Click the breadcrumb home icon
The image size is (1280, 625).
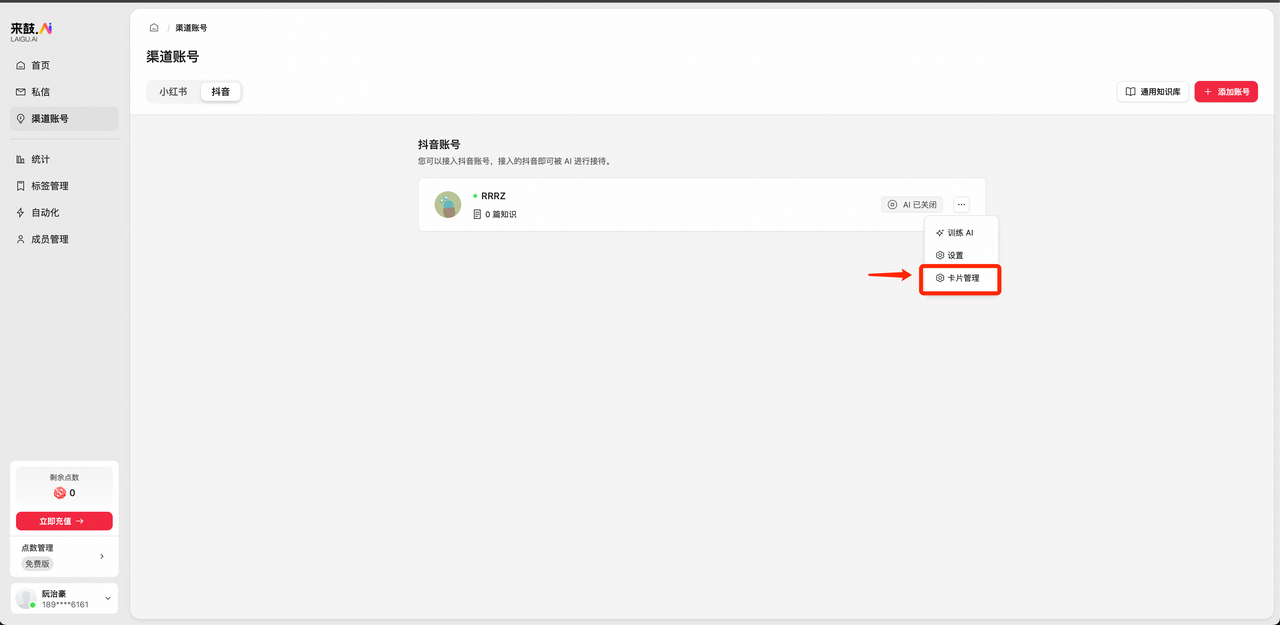153,27
